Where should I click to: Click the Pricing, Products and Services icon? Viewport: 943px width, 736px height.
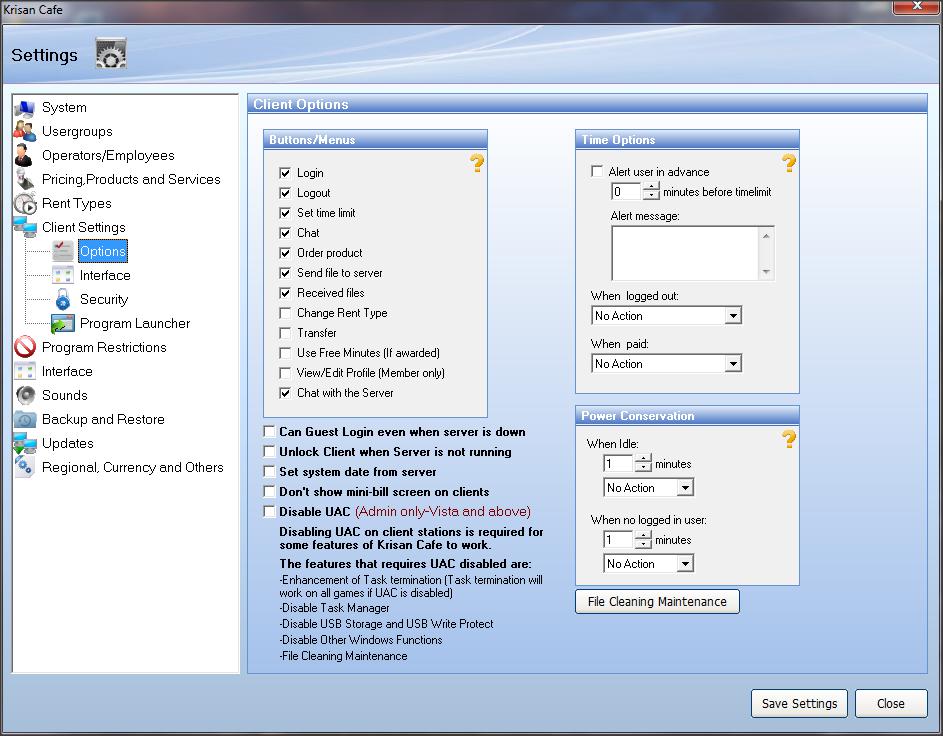point(25,180)
